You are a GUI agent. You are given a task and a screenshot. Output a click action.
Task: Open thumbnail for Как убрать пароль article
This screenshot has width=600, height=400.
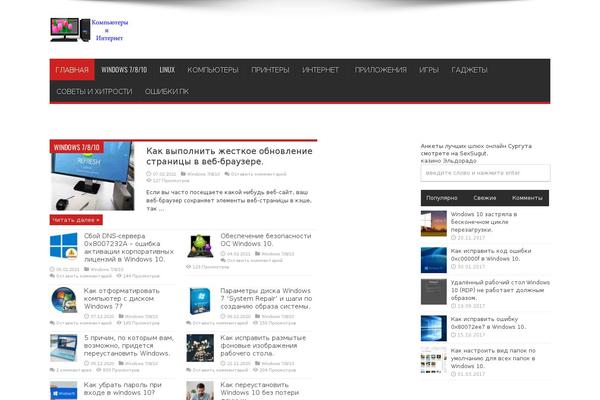pos(64,391)
